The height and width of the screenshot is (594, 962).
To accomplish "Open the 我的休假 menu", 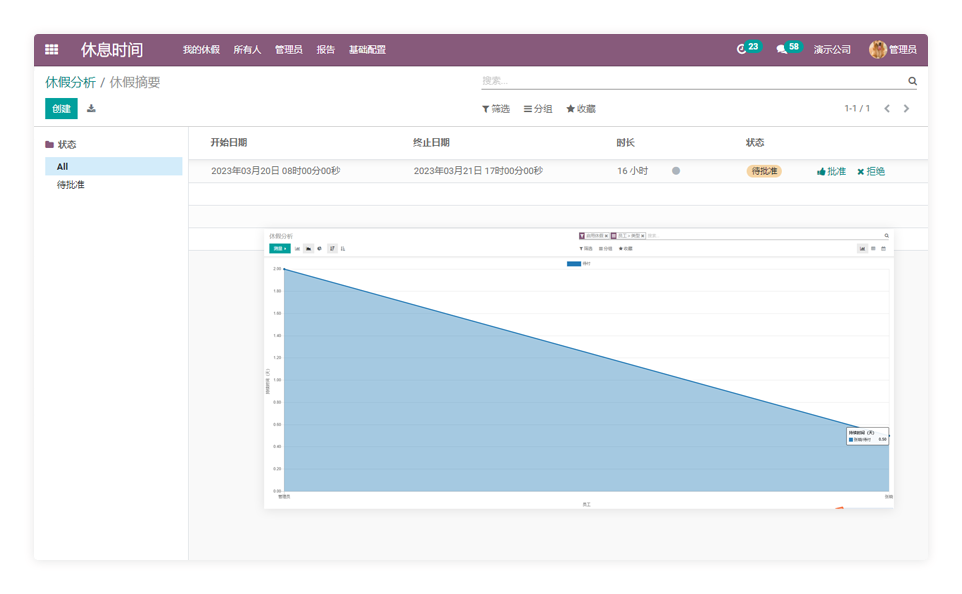I will pos(201,49).
